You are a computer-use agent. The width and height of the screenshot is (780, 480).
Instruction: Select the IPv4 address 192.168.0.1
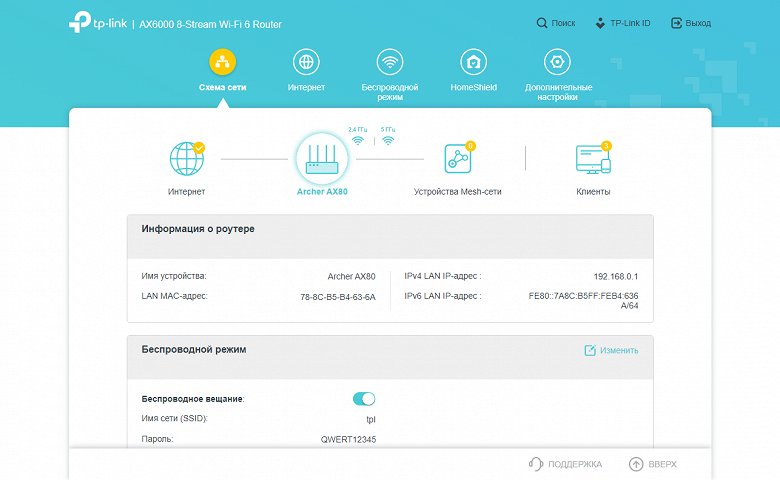(616, 277)
